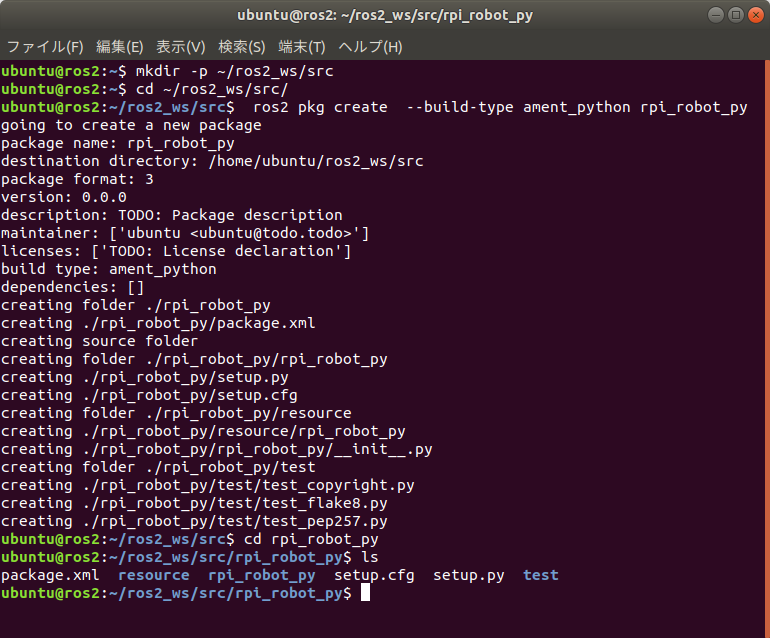
Task: Click the window title ubuntu@ros2 path text
Action: pyautogui.click(x=385, y=16)
